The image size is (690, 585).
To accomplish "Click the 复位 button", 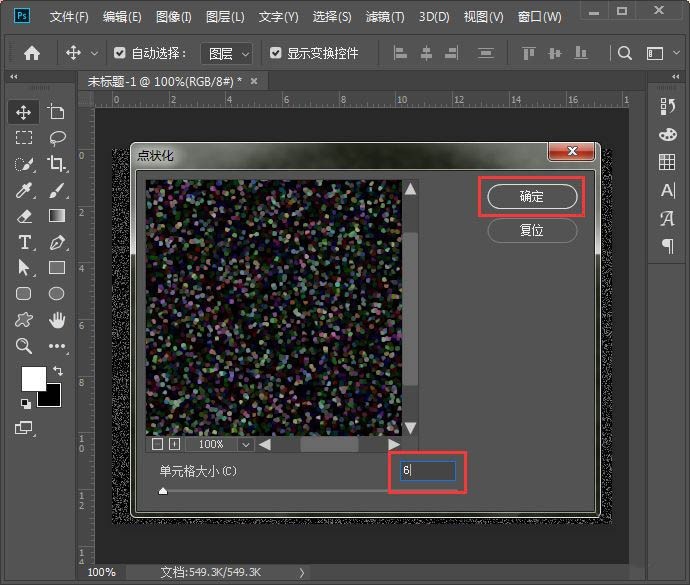I will [532, 230].
